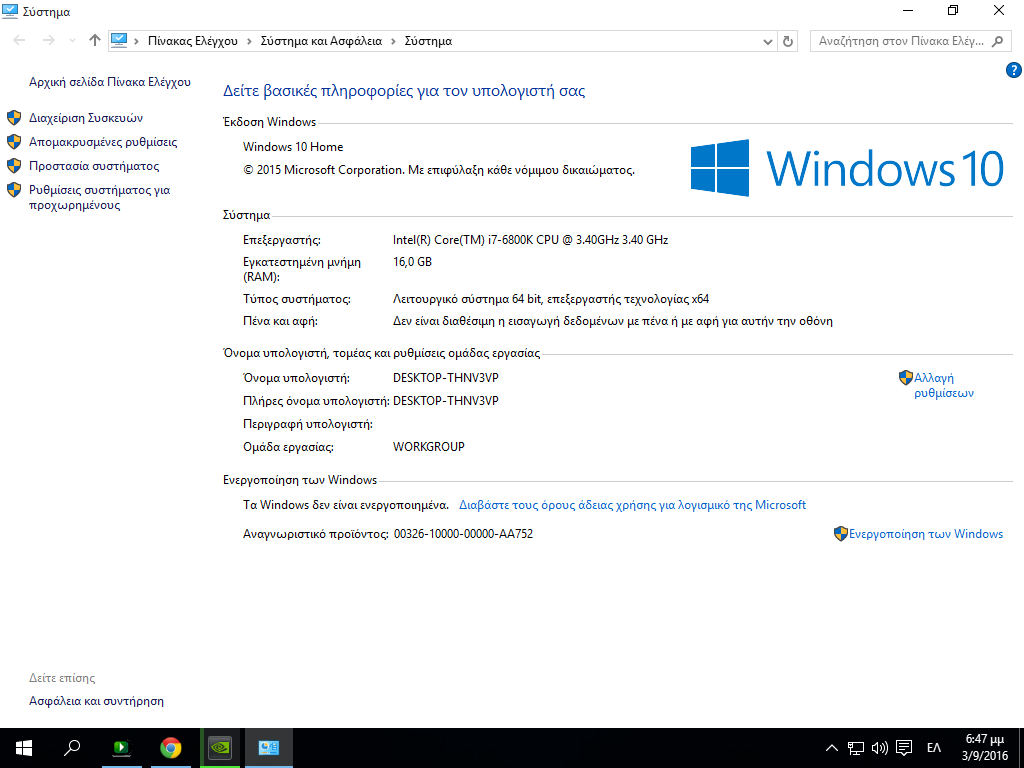Click processor value Intel Core i7-6800K
This screenshot has width=1024, height=768.
(530, 240)
